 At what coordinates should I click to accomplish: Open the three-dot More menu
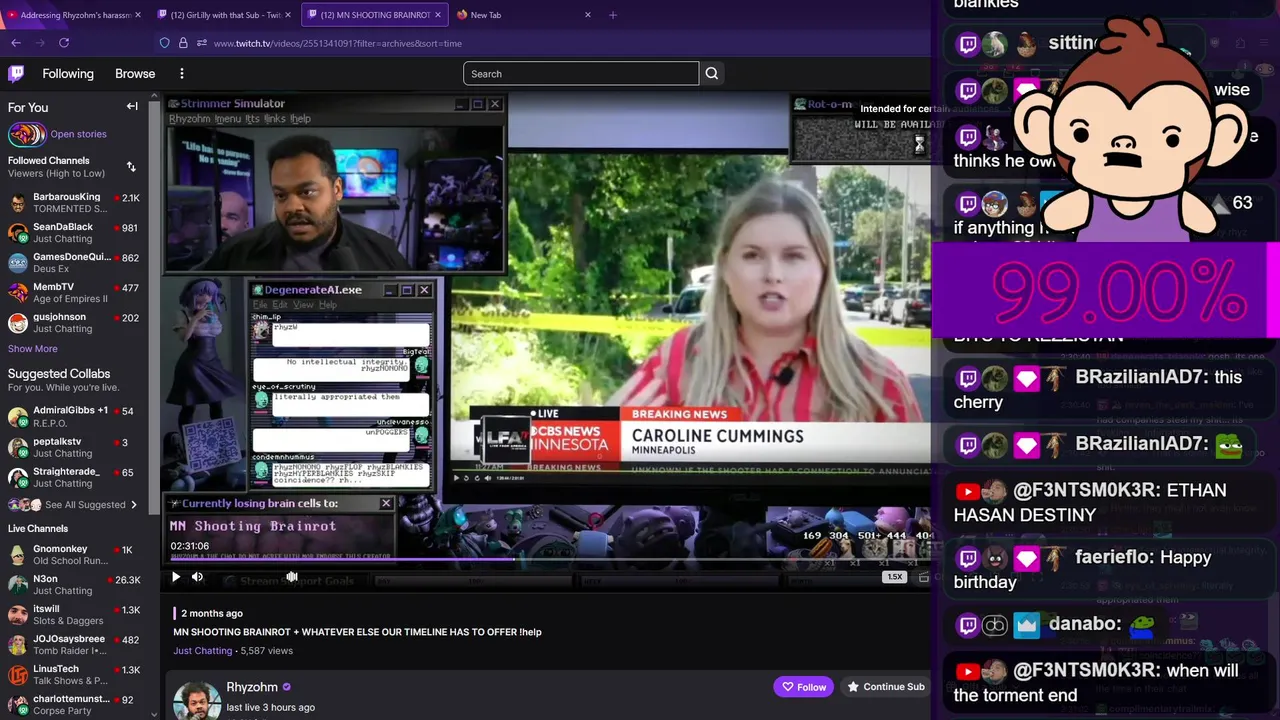click(182, 73)
